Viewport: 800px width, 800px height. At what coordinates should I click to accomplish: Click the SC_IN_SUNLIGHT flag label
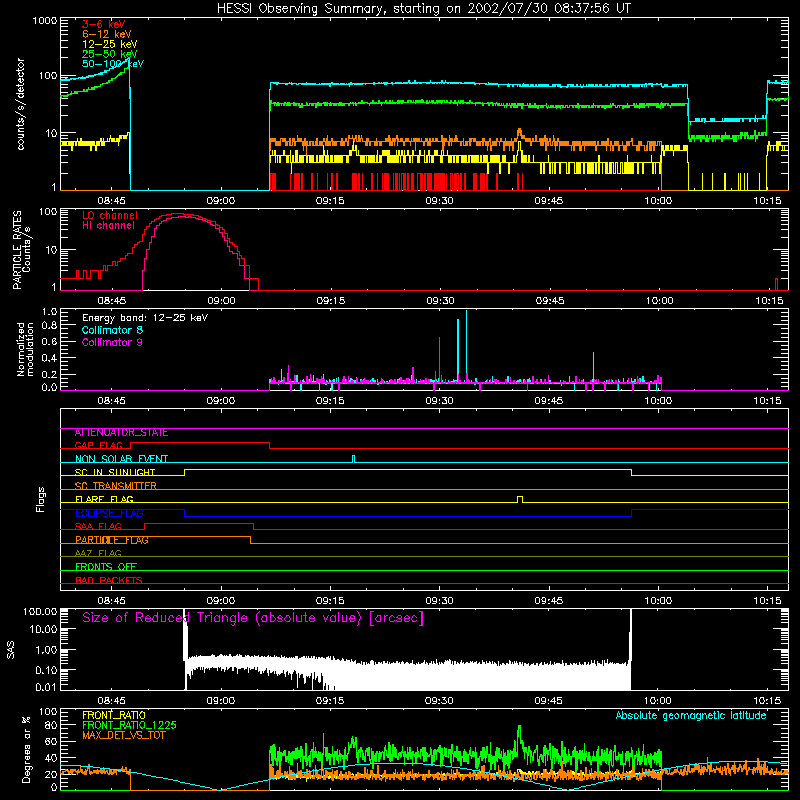[115, 472]
